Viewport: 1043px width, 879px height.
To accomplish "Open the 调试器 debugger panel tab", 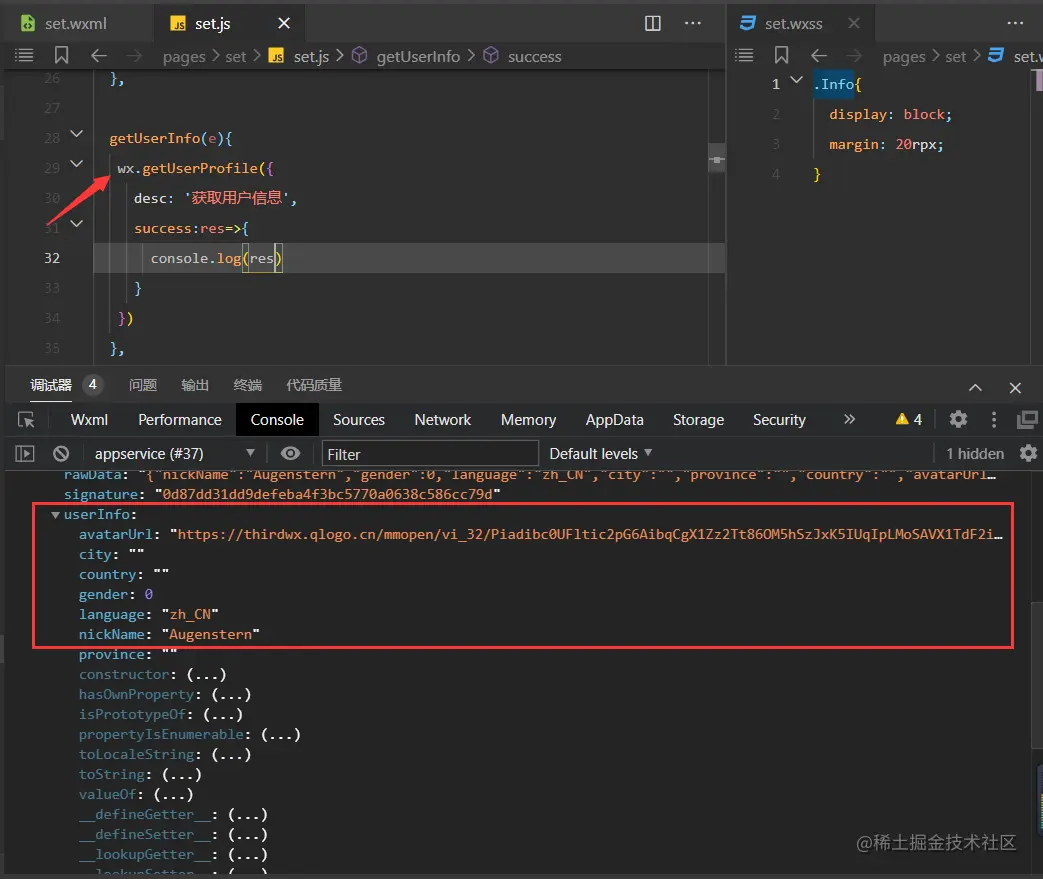I will pos(51,385).
